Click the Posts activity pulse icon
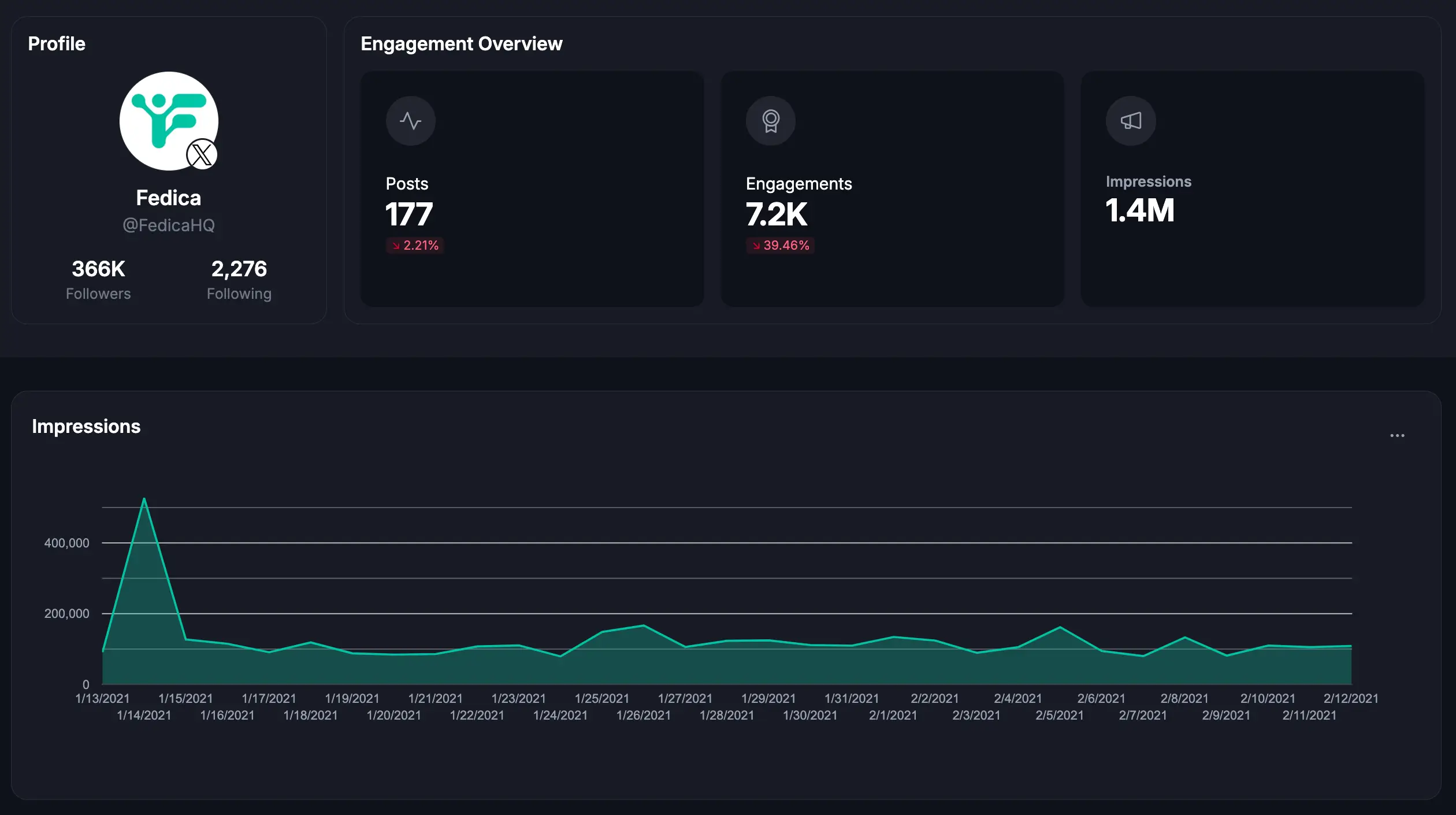The image size is (1456, 815). (x=410, y=121)
